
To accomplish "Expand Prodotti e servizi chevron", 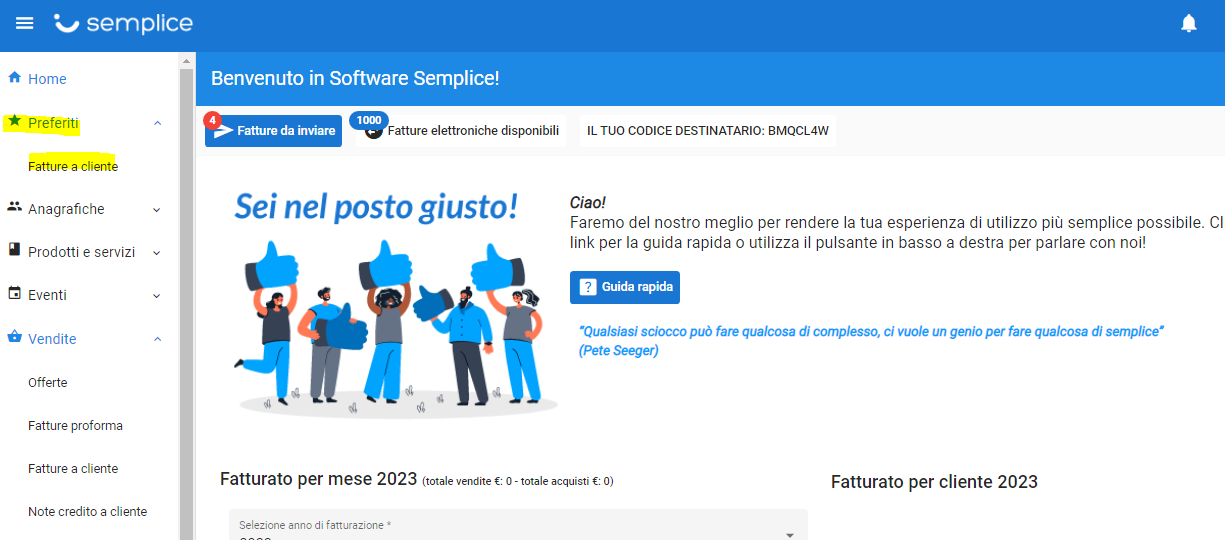I will tap(157, 253).
